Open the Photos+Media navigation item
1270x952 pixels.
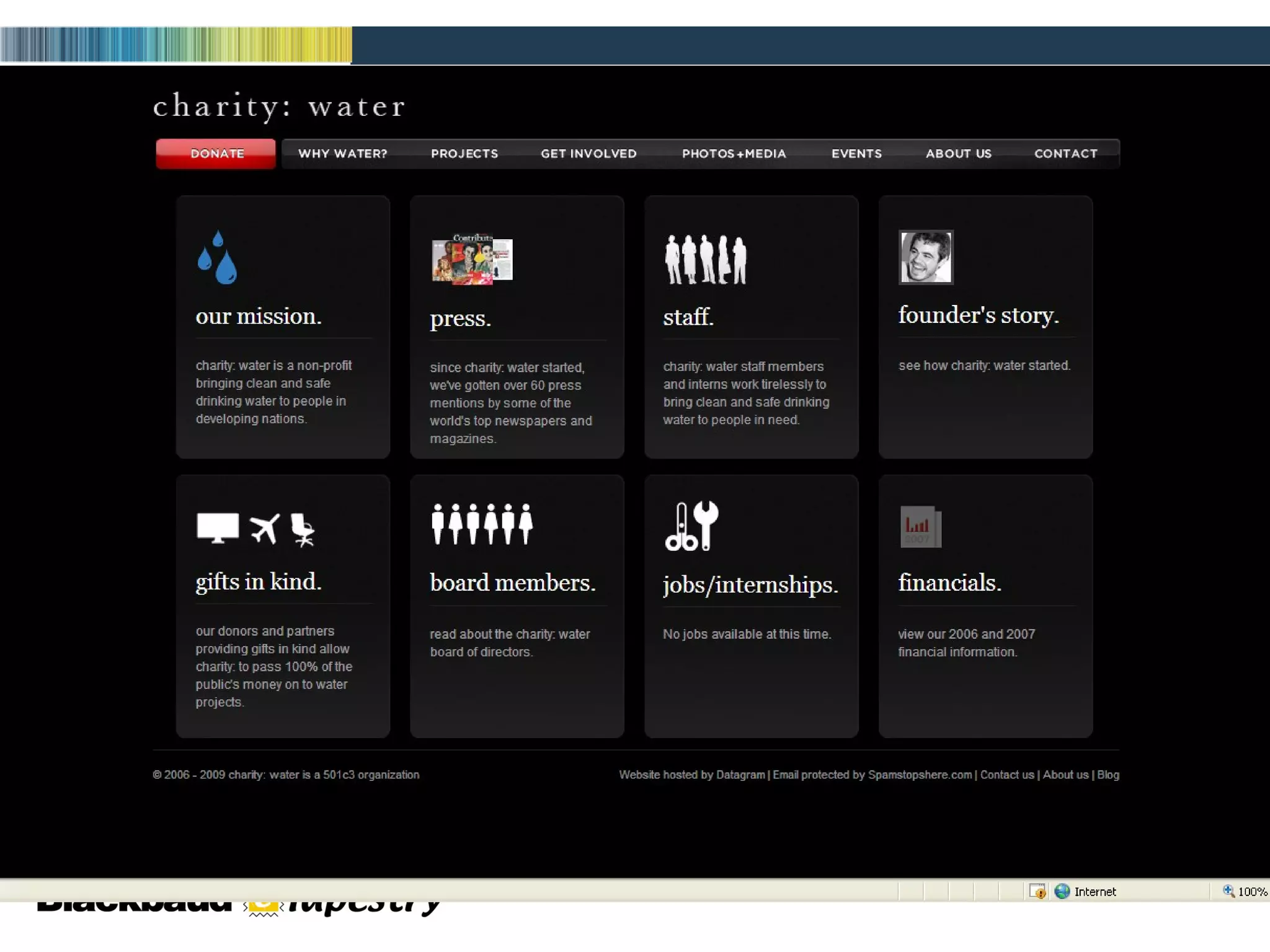734,154
